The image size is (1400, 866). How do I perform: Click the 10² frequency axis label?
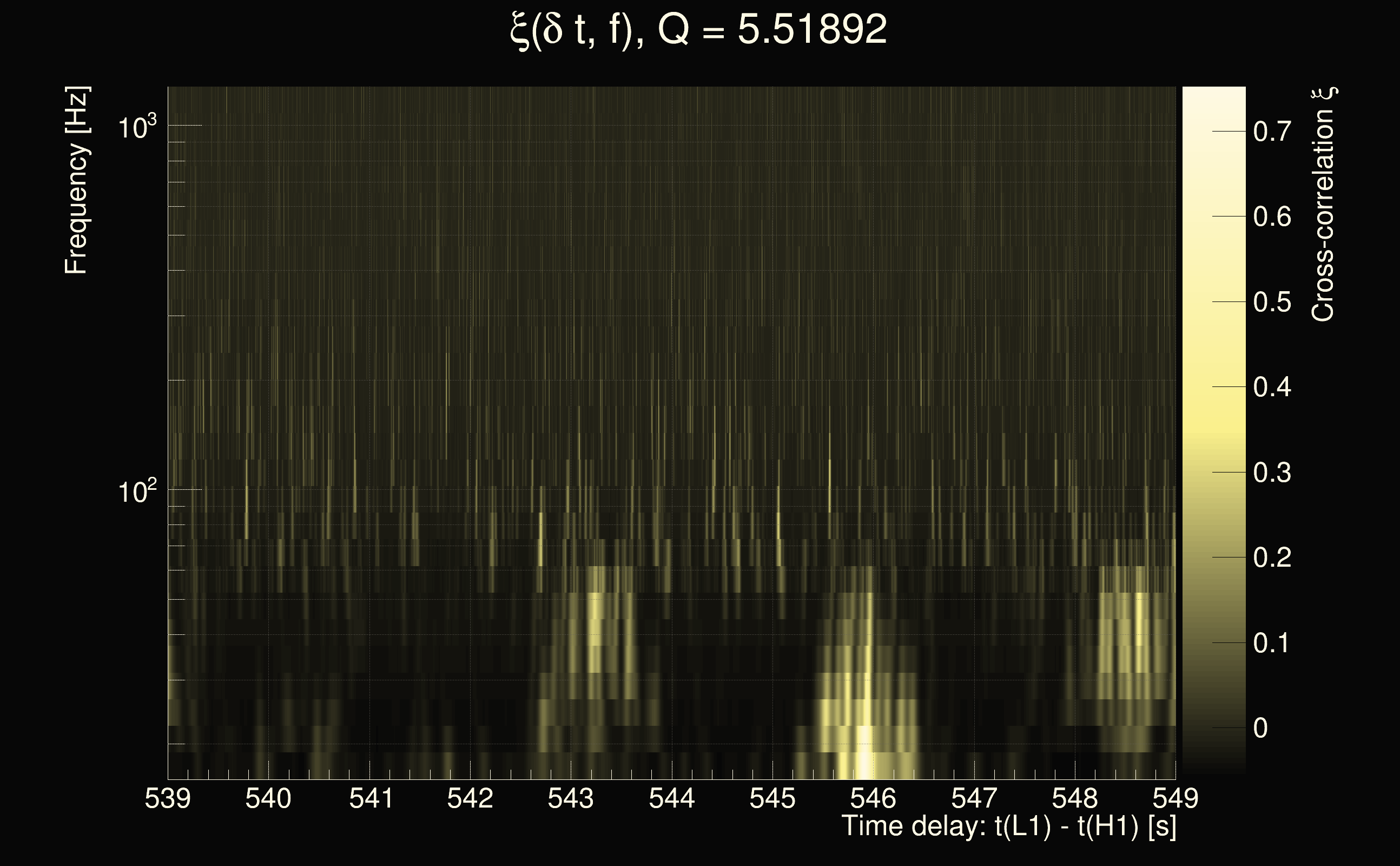click(x=137, y=491)
